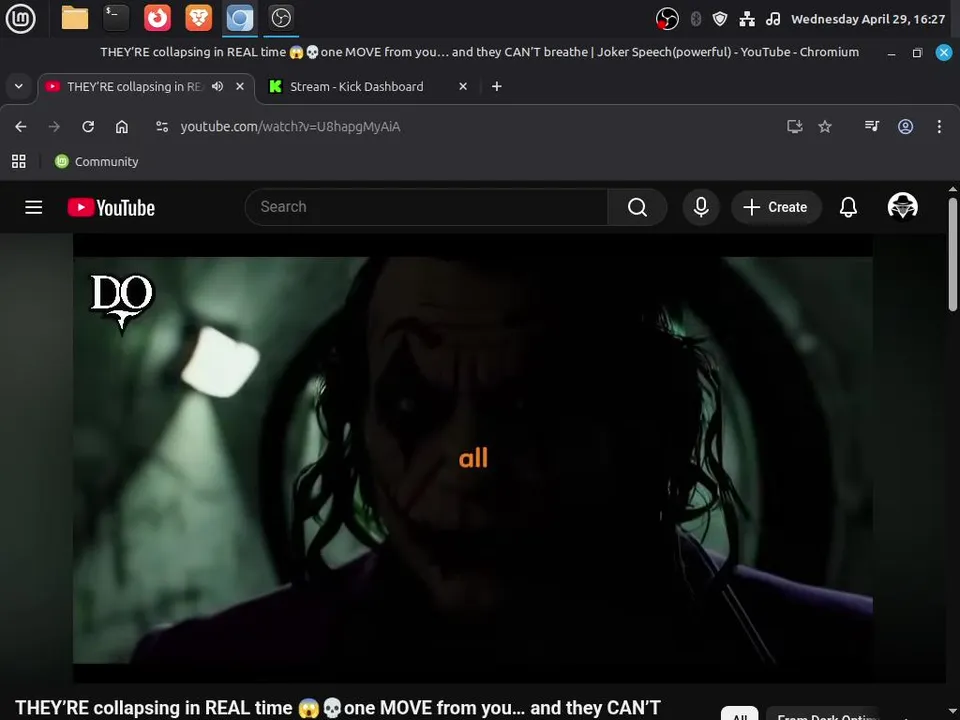
Task: Switch to the Stream - Kick Dashboard tab
Action: (356, 87)
